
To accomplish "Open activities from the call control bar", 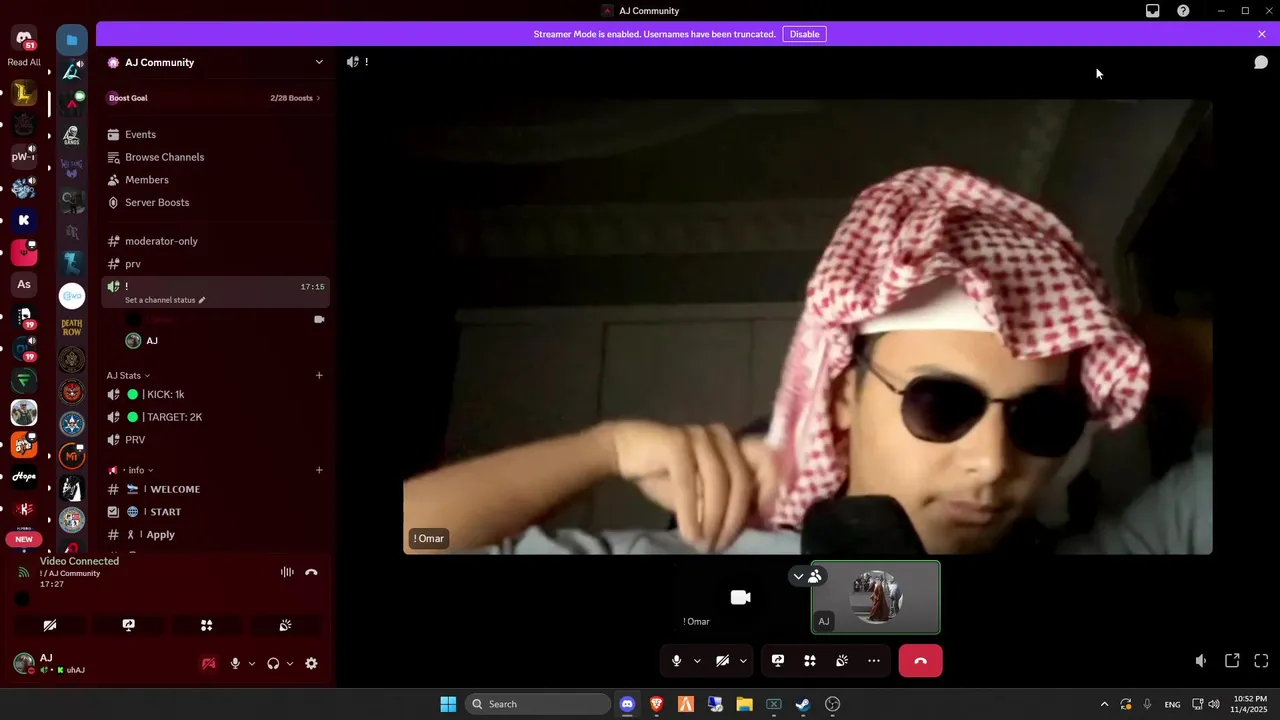I will pyautogui.click(x=810, y=661).
